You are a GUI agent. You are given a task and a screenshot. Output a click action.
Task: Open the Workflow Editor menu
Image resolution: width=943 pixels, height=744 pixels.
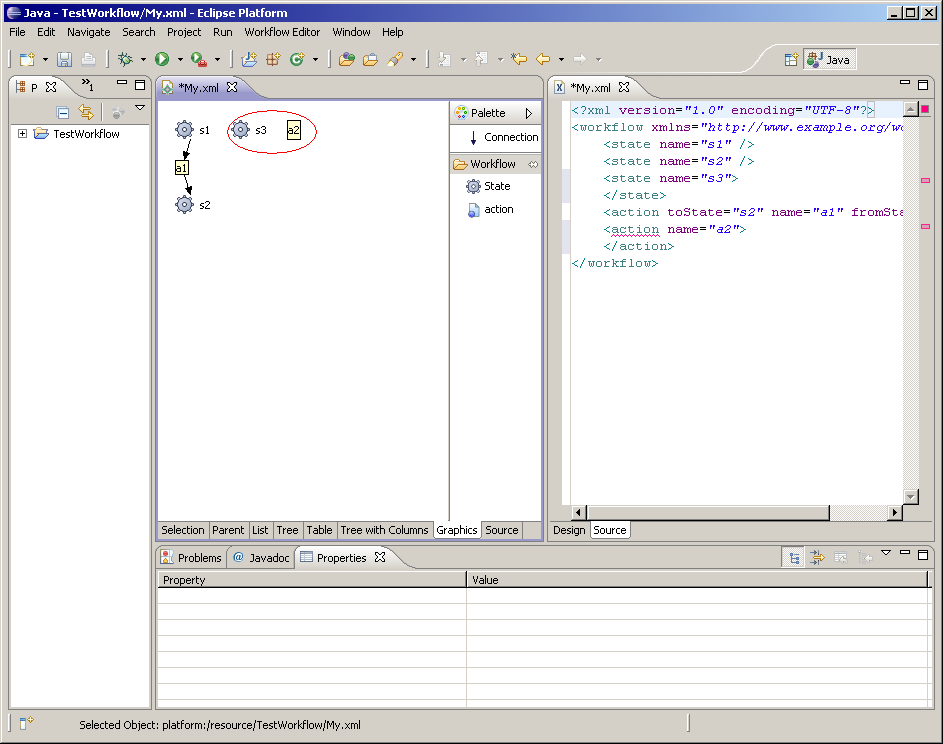[x=282, y=32]
